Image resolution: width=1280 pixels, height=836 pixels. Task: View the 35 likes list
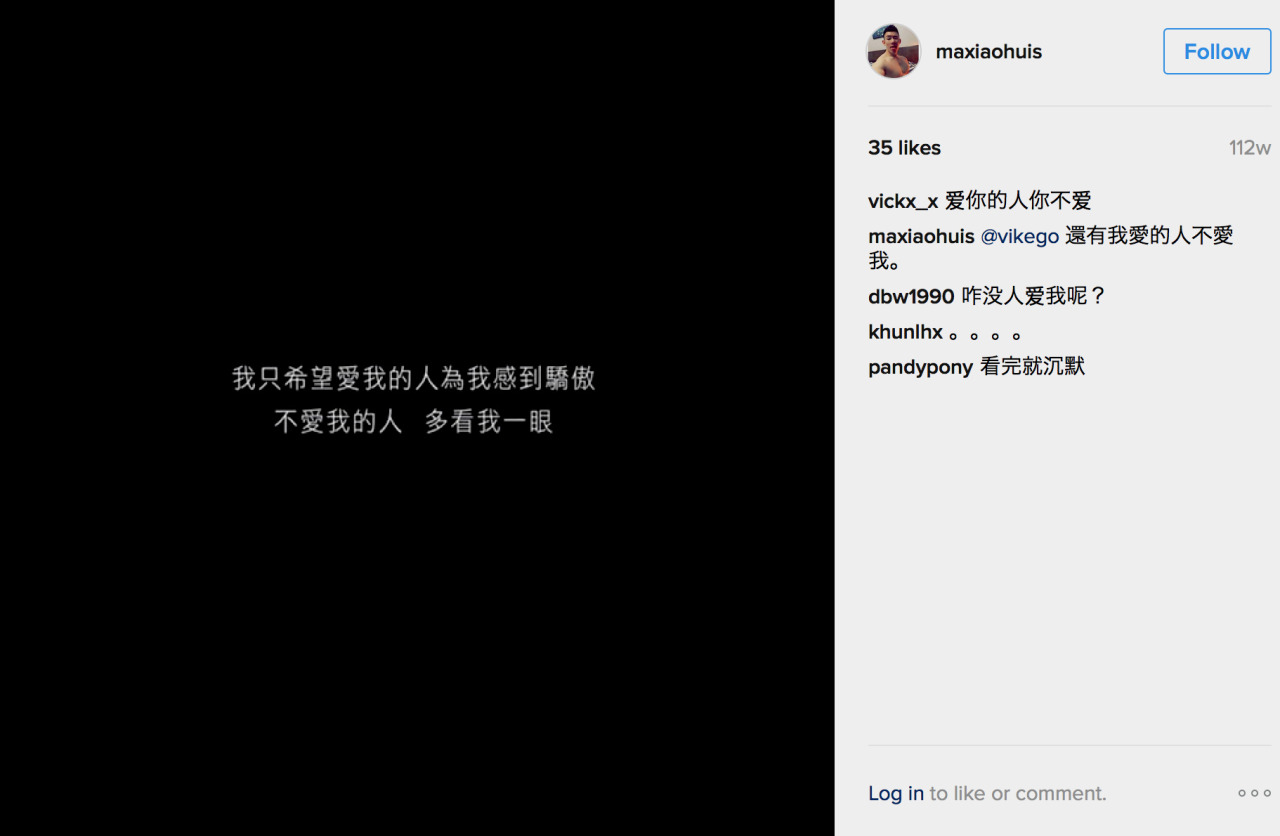(x=904, y=148)
